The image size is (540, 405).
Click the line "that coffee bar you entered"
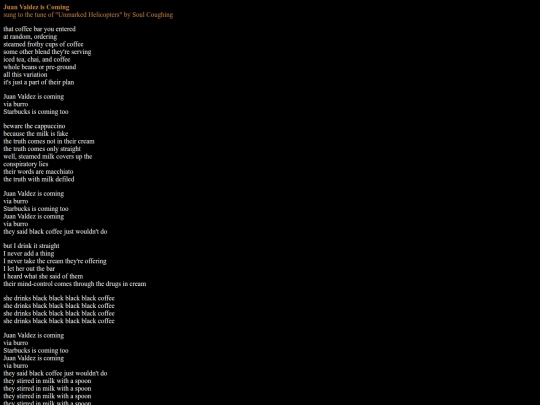click(39, 29)
